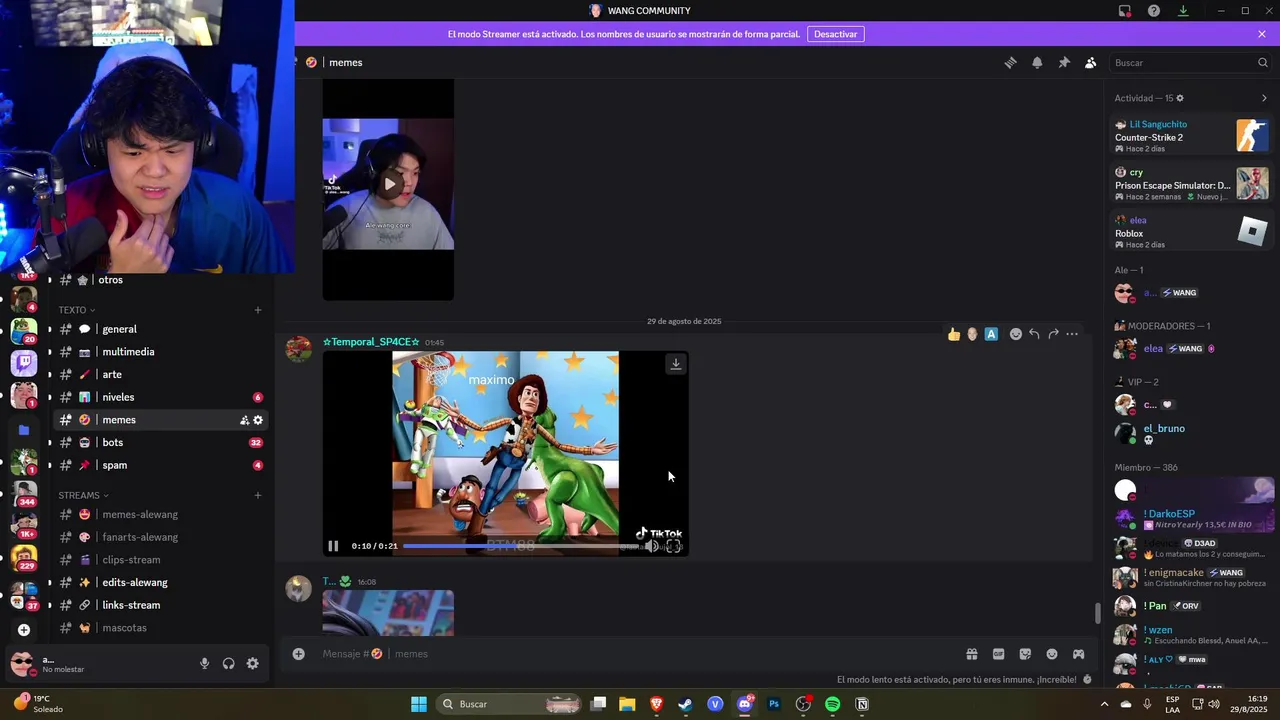Open the threads icon in the channel header
The width and height of the screenshot is (1280, 720).
pyautogui.click(x=1010, y=62)
